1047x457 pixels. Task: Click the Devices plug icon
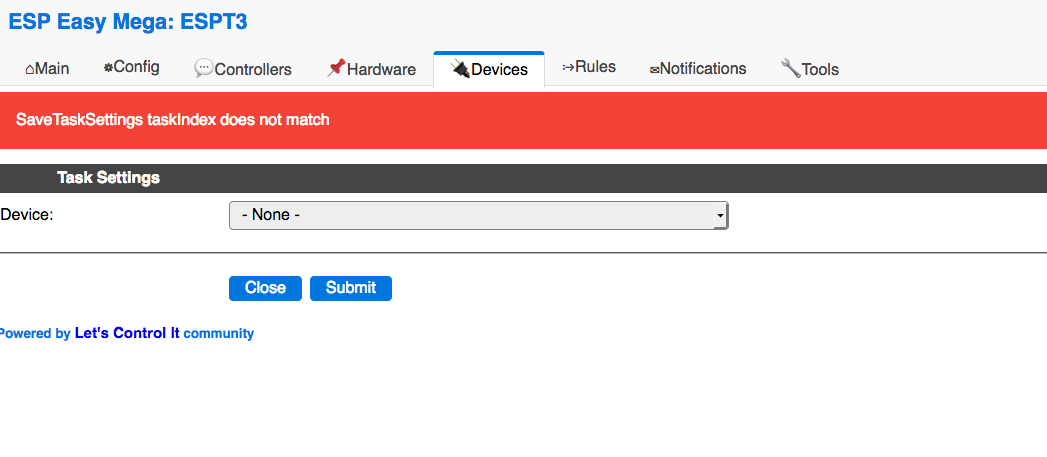[x=460, y=68]
